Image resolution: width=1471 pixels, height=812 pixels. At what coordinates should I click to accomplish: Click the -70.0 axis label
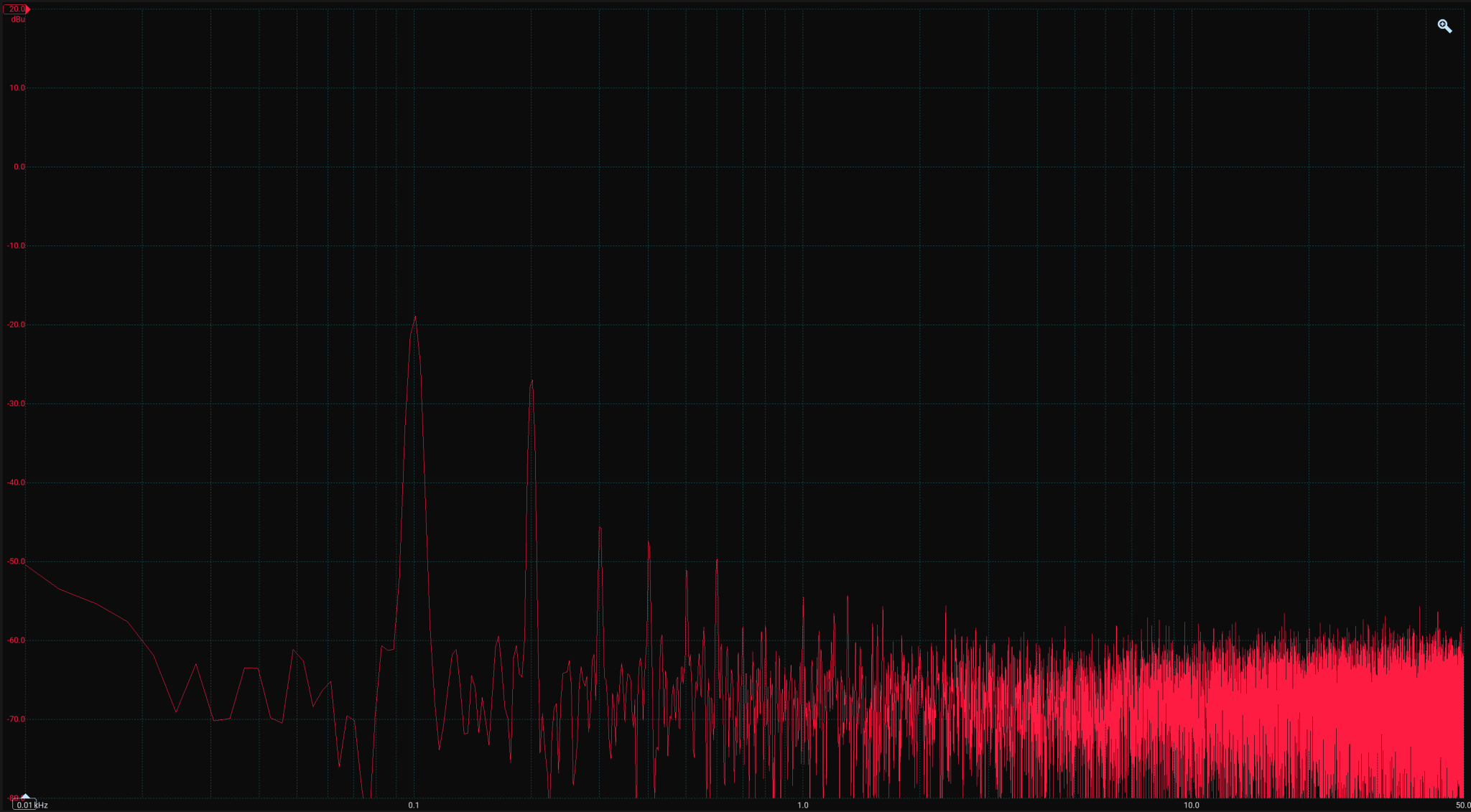[x=16, y=719]
